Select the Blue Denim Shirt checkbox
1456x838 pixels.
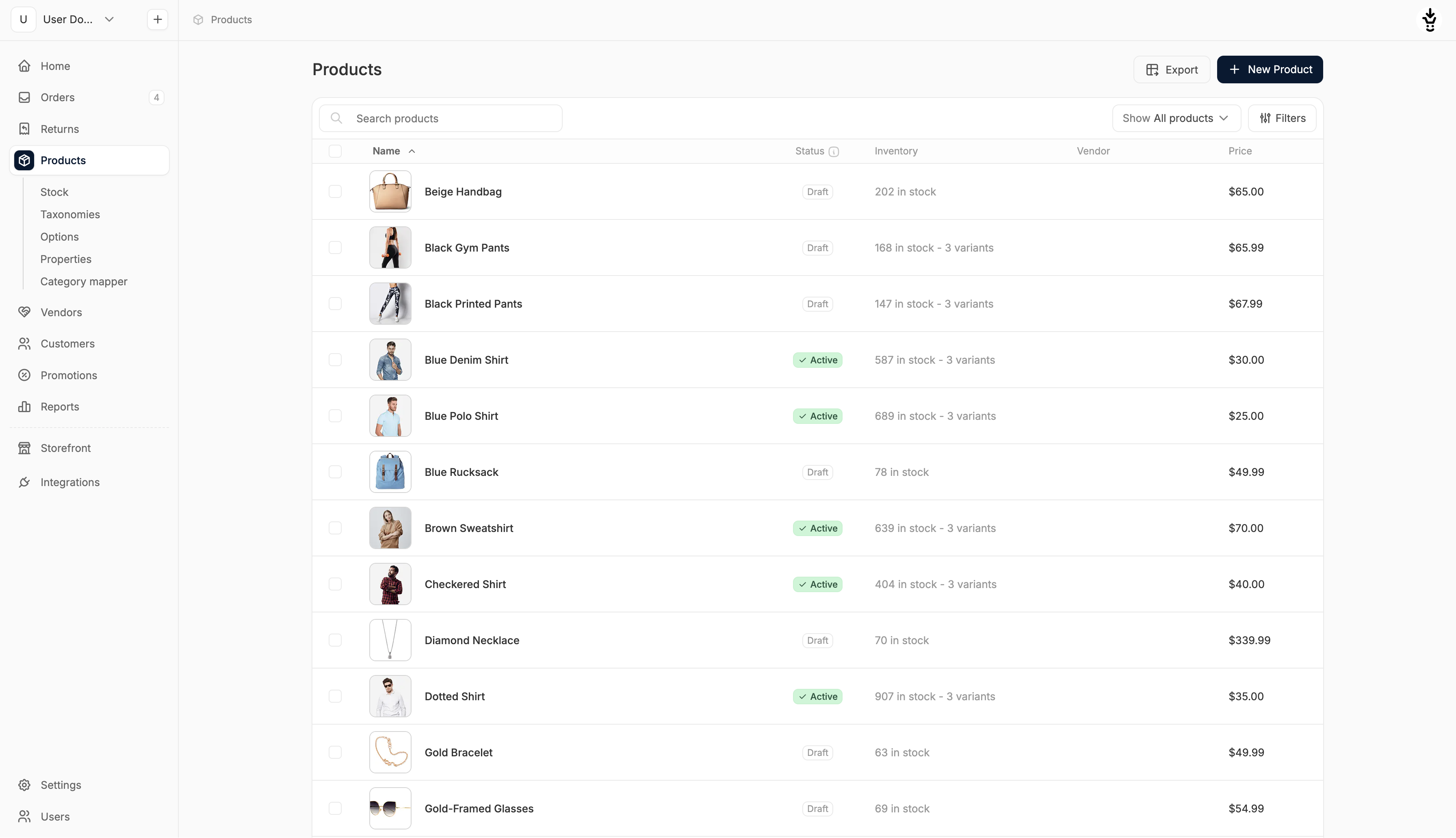(335, 360)
